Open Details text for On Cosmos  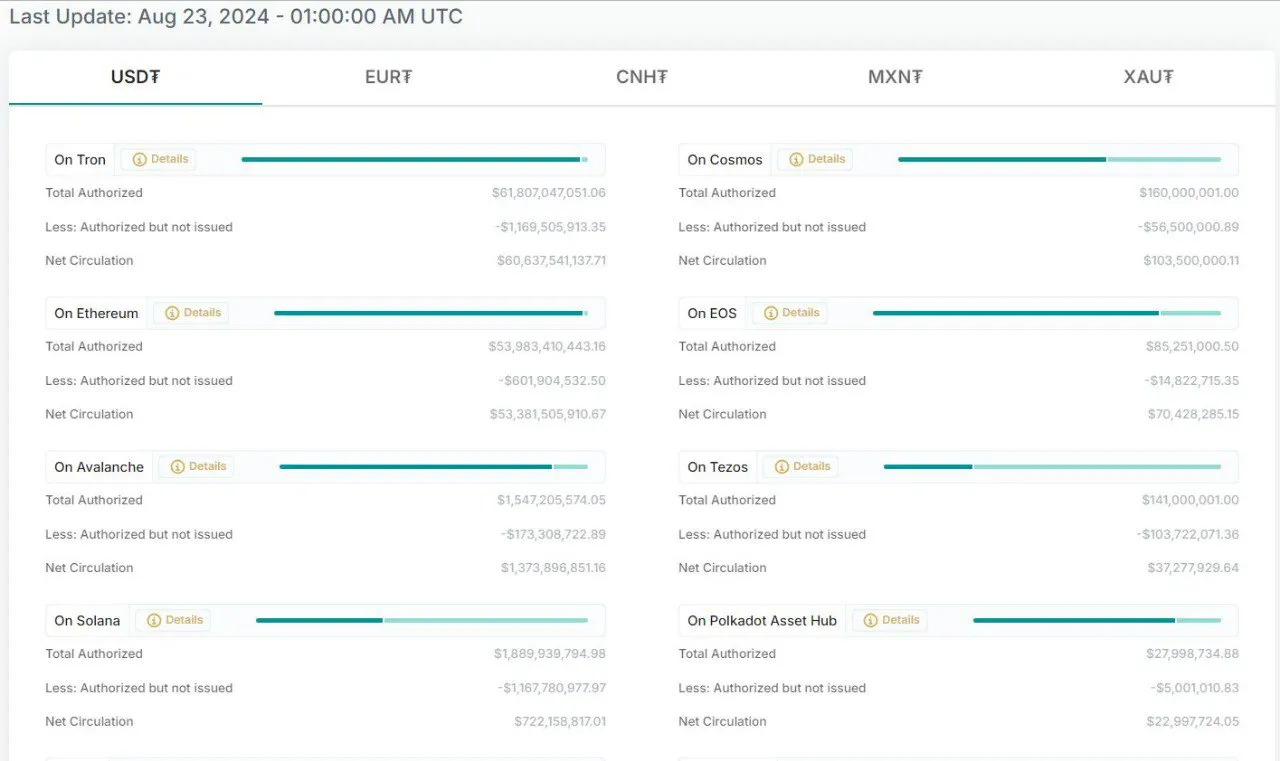pyautogui.click(x=826, y=159)
